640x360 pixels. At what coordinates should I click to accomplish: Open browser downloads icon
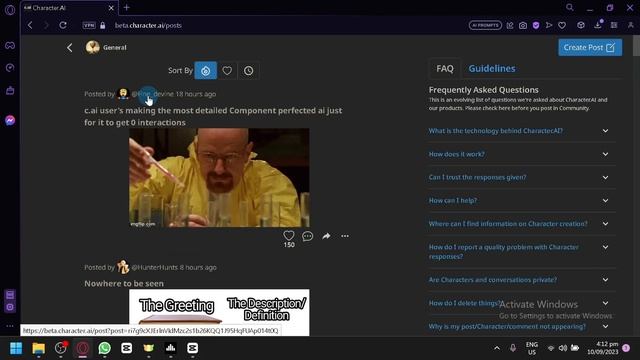tap(598, 24)
